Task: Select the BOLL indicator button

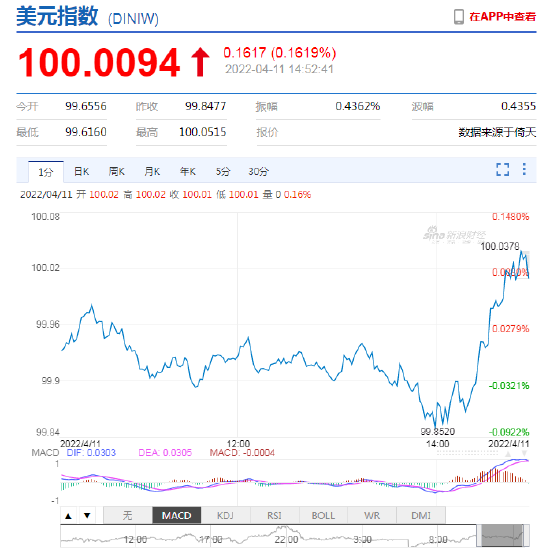Action: (323, 515)
